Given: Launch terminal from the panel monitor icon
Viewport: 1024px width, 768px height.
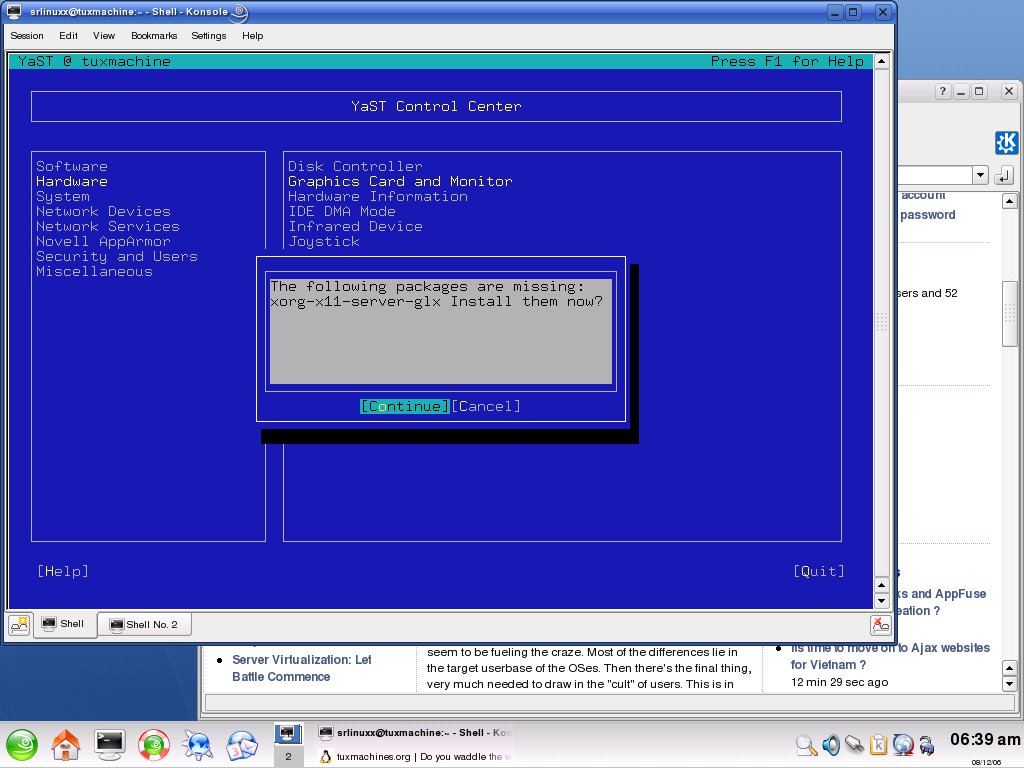Looking at the screenshot, I should (110, 744).
